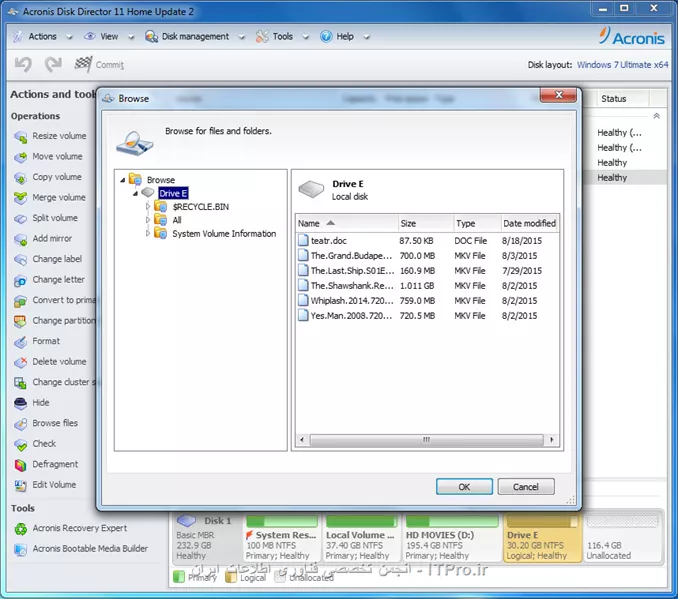Click the Browse files icon
678x599 pixels.
[x=20, y=424]
